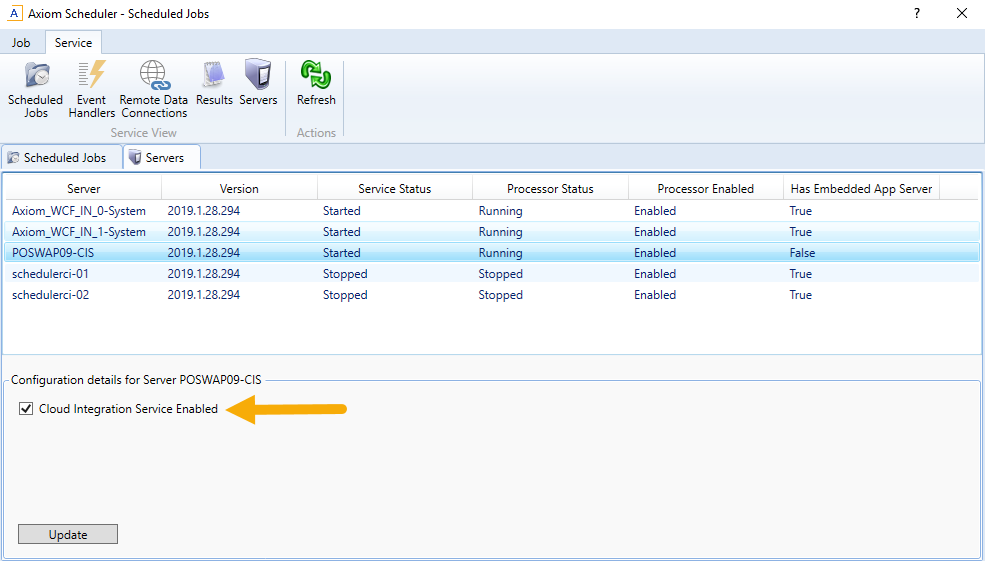
Task: Uncheck Cloud Integration Service Enabled checkbox
Action: point(26,409)
